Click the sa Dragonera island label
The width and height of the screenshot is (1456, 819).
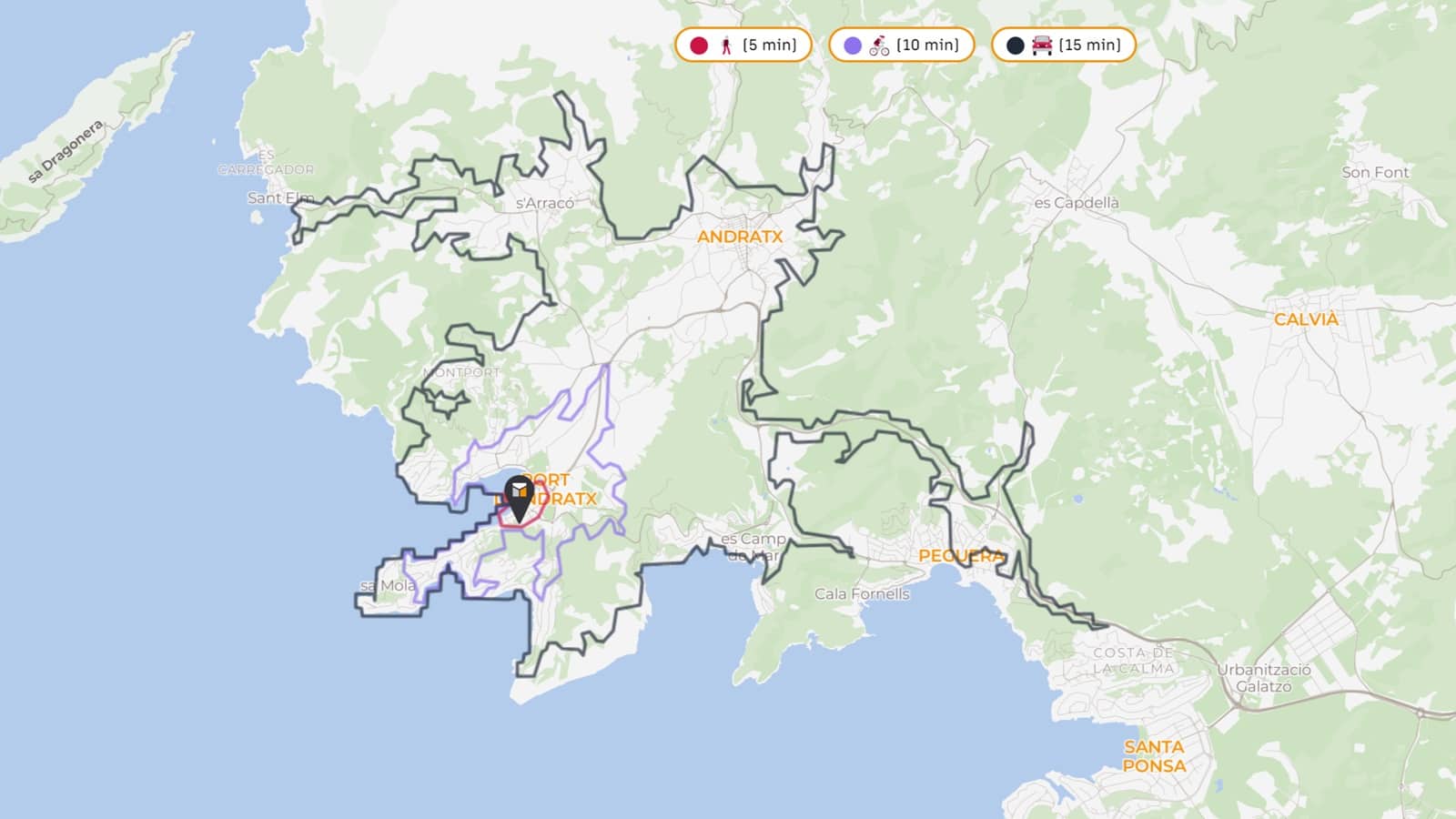(x=66, y=152)
